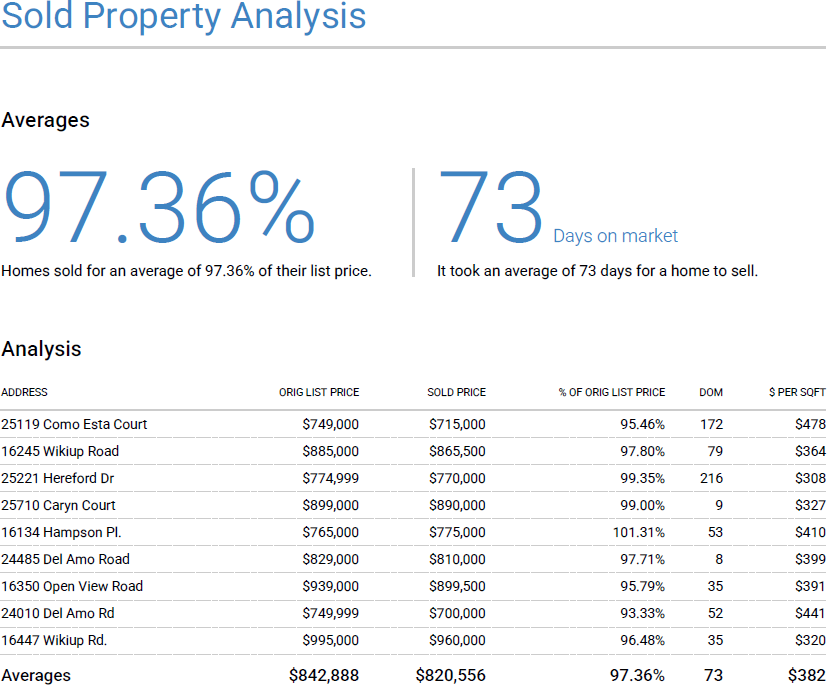Click address "24010 Del Amo Rd"
833x685 pixels.
point(58,613)
